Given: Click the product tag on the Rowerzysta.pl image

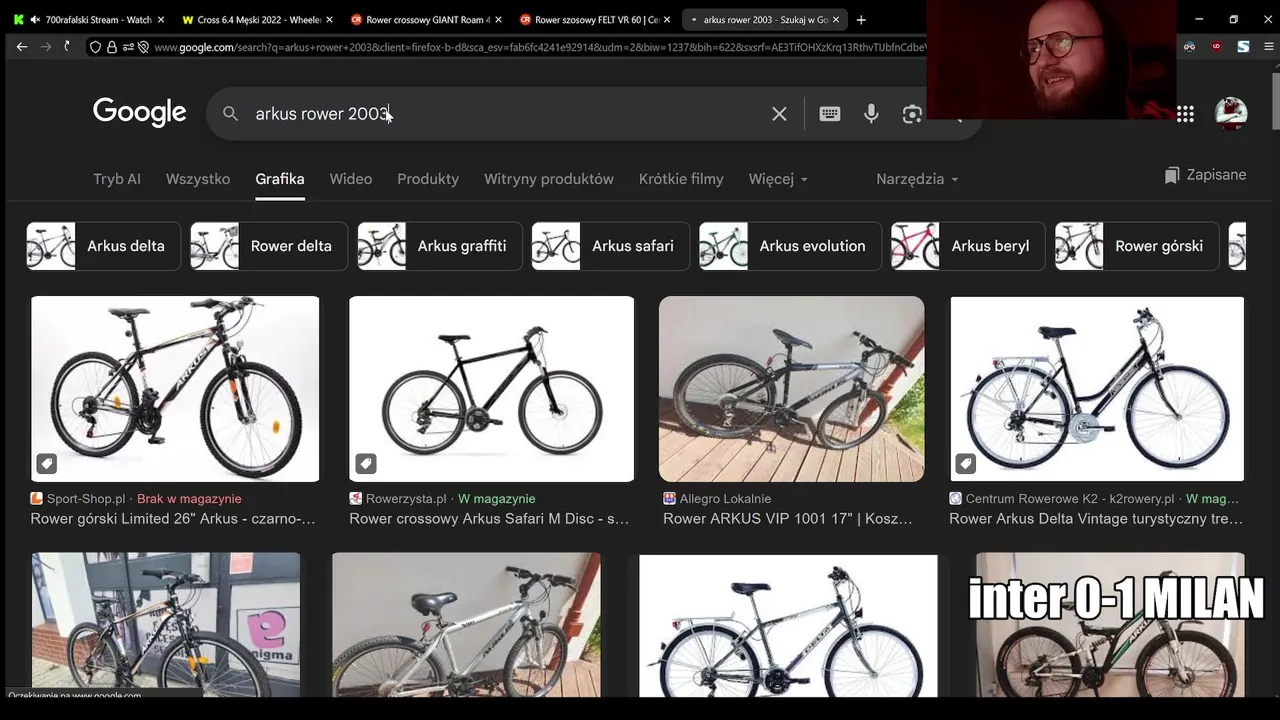Looking at the screenshot, I should click(x=366, y=464).
